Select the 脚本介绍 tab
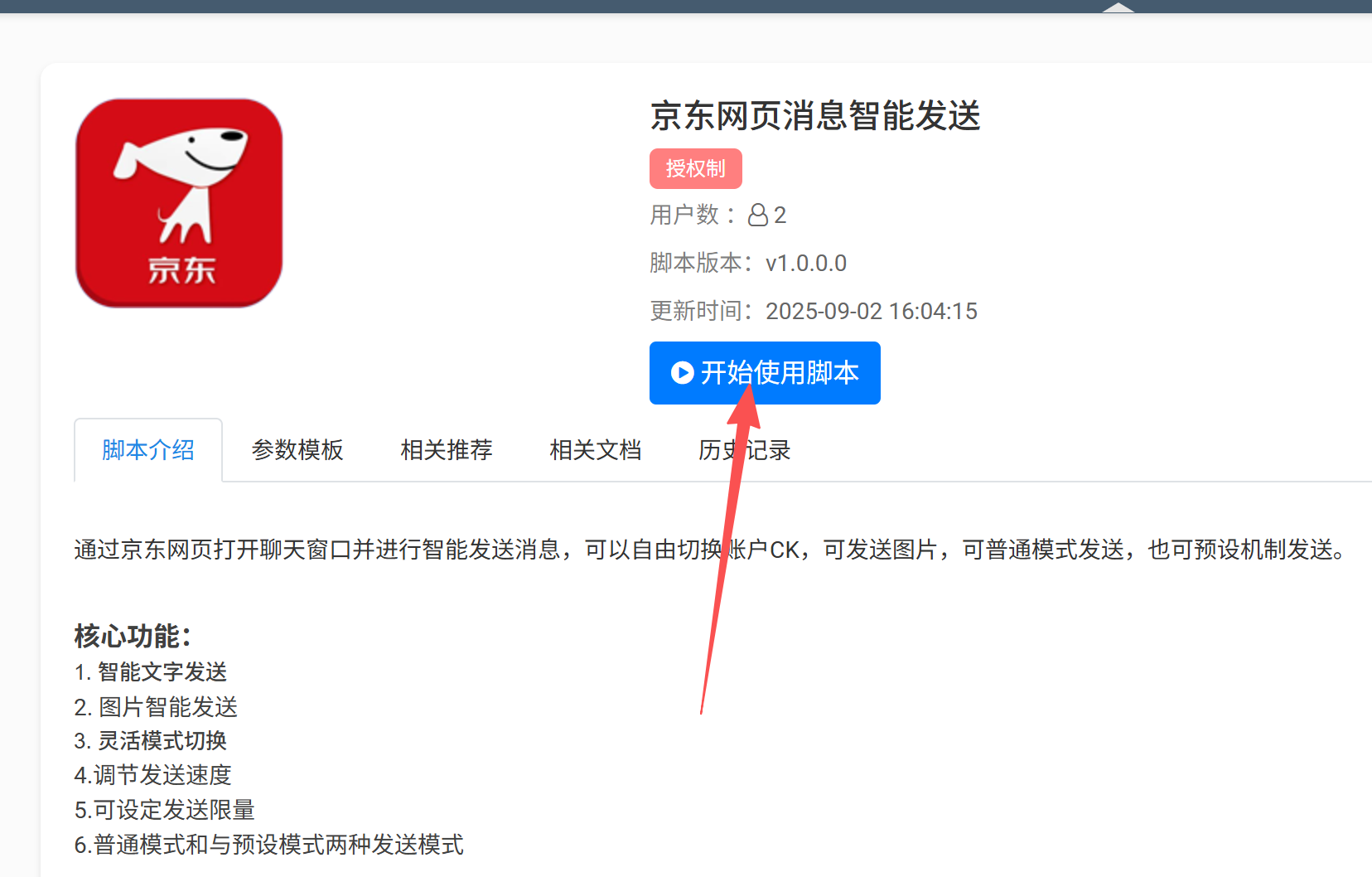1372x877 pixels. click(x=148, y=450)
